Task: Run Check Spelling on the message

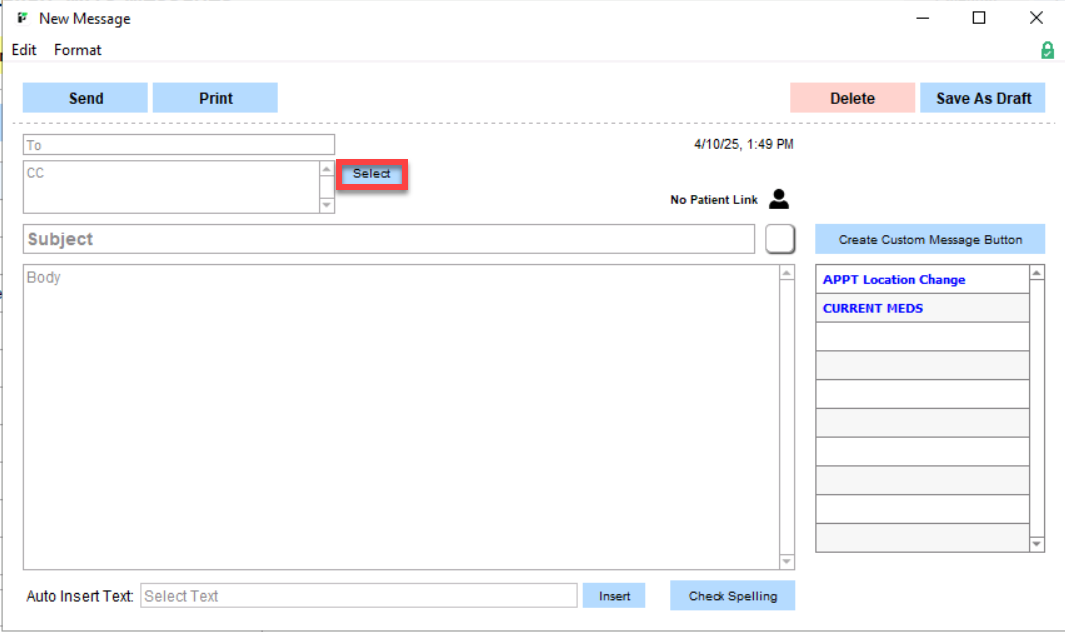Action: pyautogui.click(x=732, y=596)
